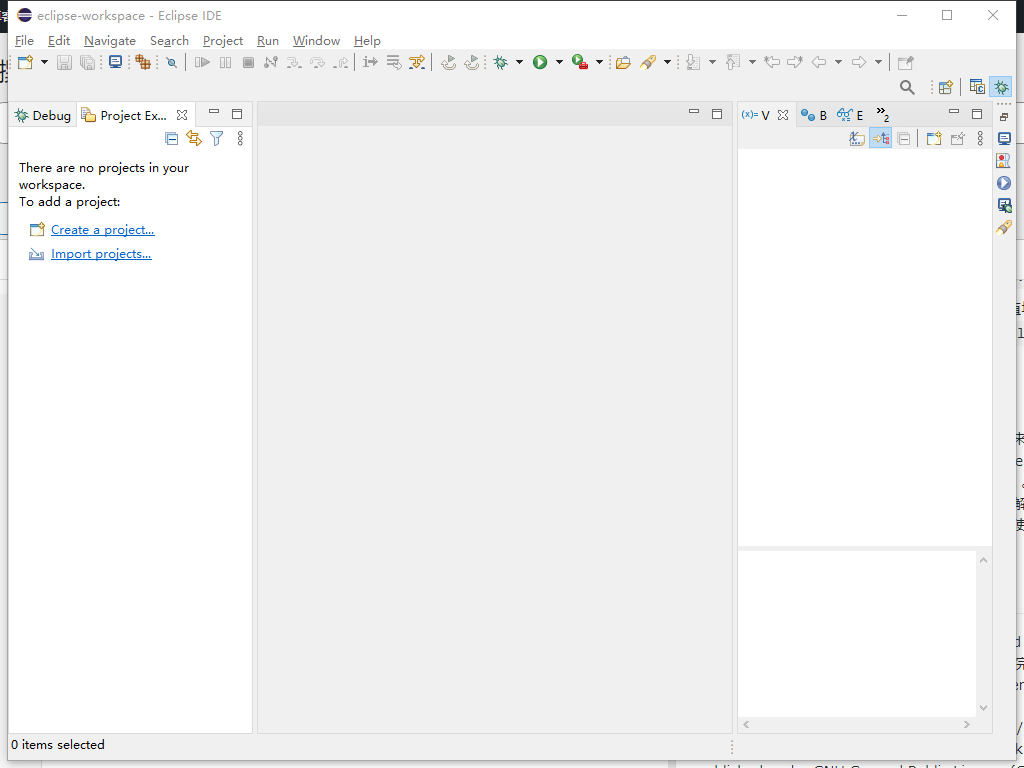This screenshot has width=1024, height=768.
Task: Click the Pin Editor toolbar icon
Action: [x=905, y=62]
